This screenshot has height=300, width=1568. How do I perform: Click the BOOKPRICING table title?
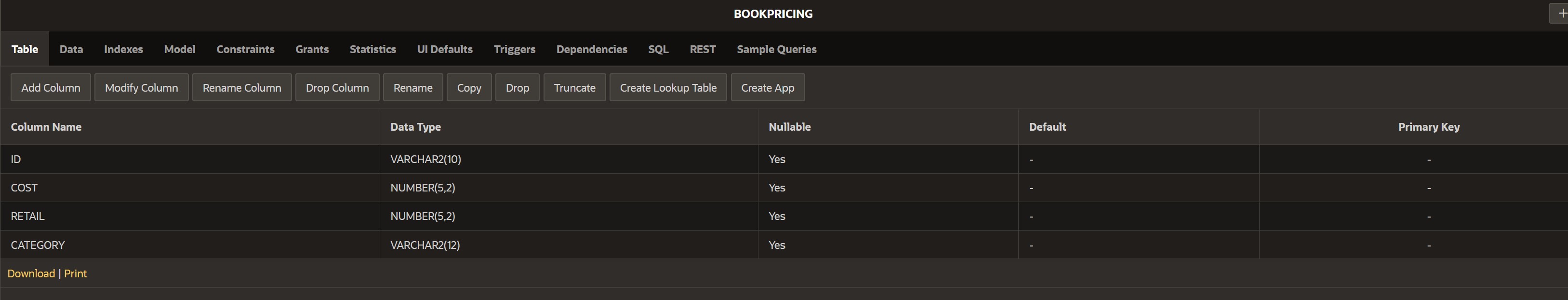(773, 14)
